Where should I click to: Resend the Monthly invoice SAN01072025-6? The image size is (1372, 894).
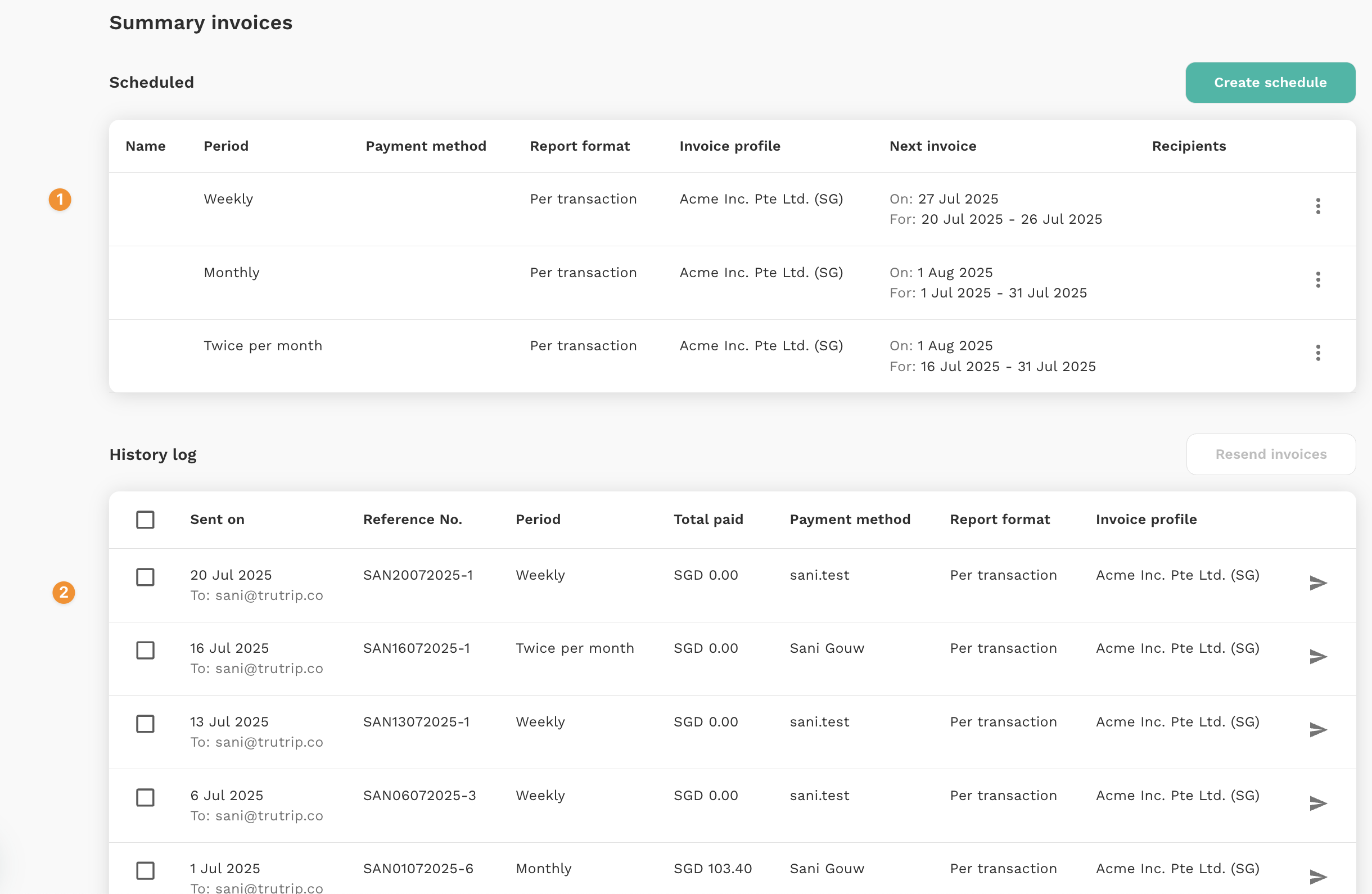coord(1319,877)
